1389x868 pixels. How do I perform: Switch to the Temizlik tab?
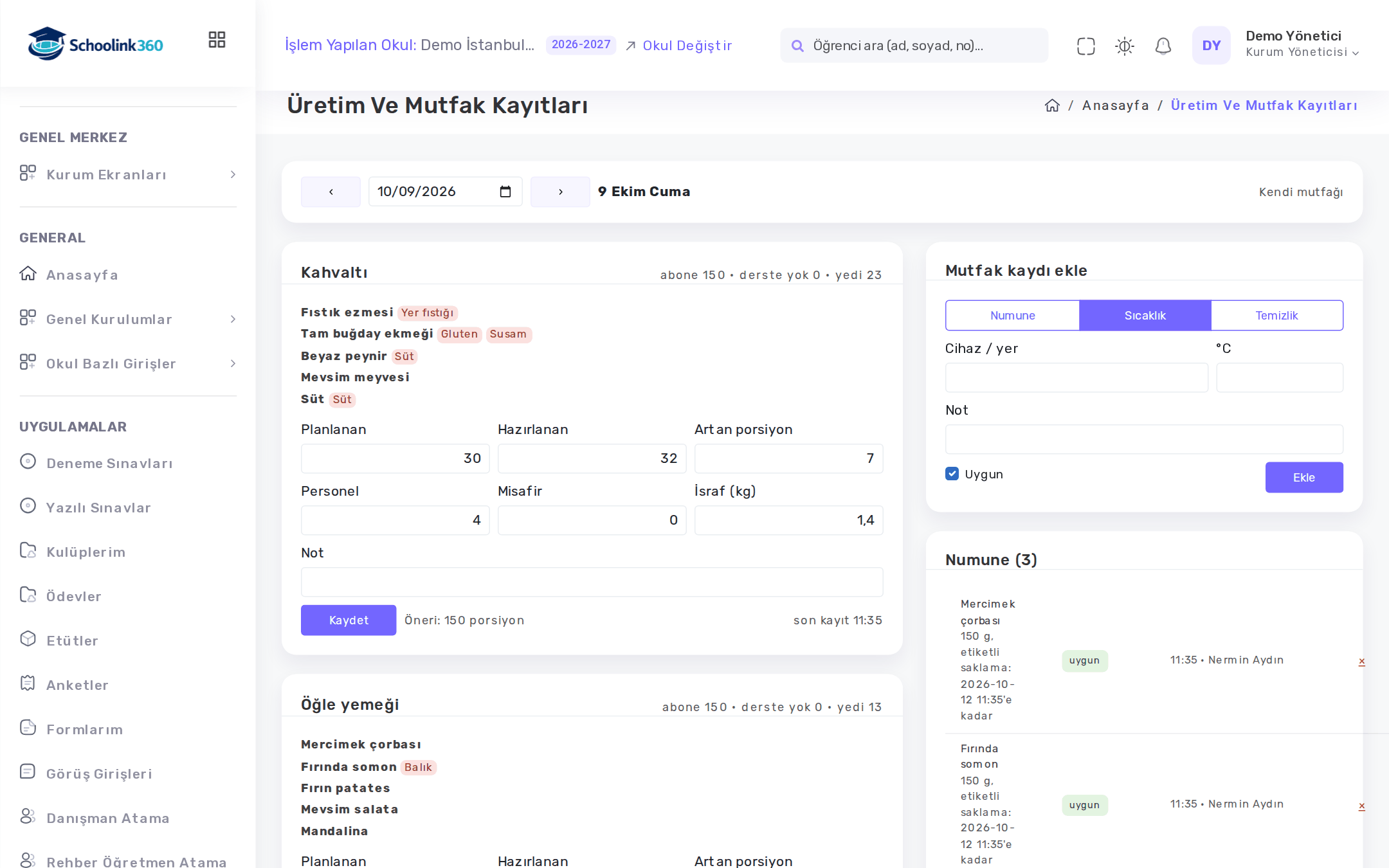tap(1276, 316)
